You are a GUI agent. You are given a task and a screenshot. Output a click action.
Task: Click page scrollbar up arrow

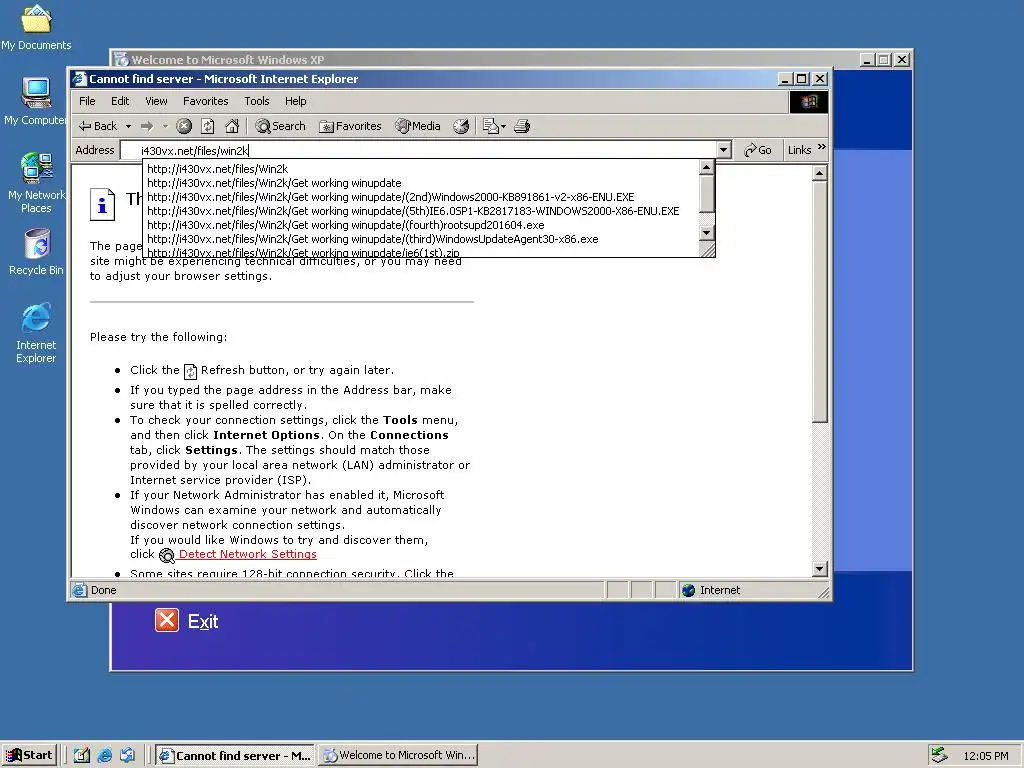point(820,173)
